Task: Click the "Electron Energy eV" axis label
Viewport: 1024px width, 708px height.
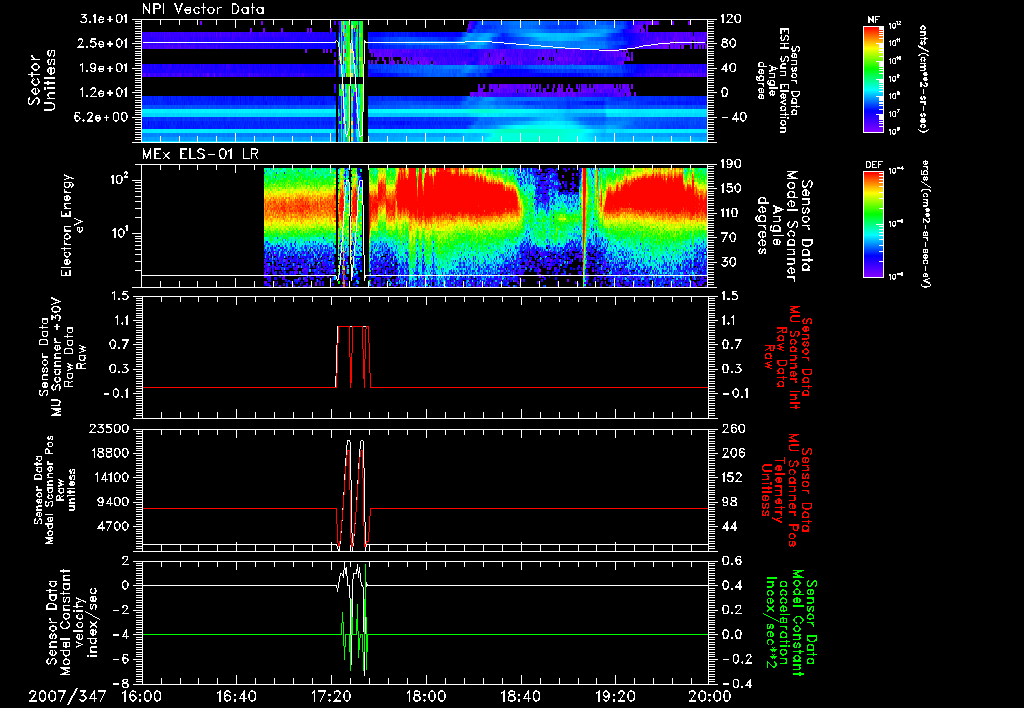Action: click(x=71, y=225)
